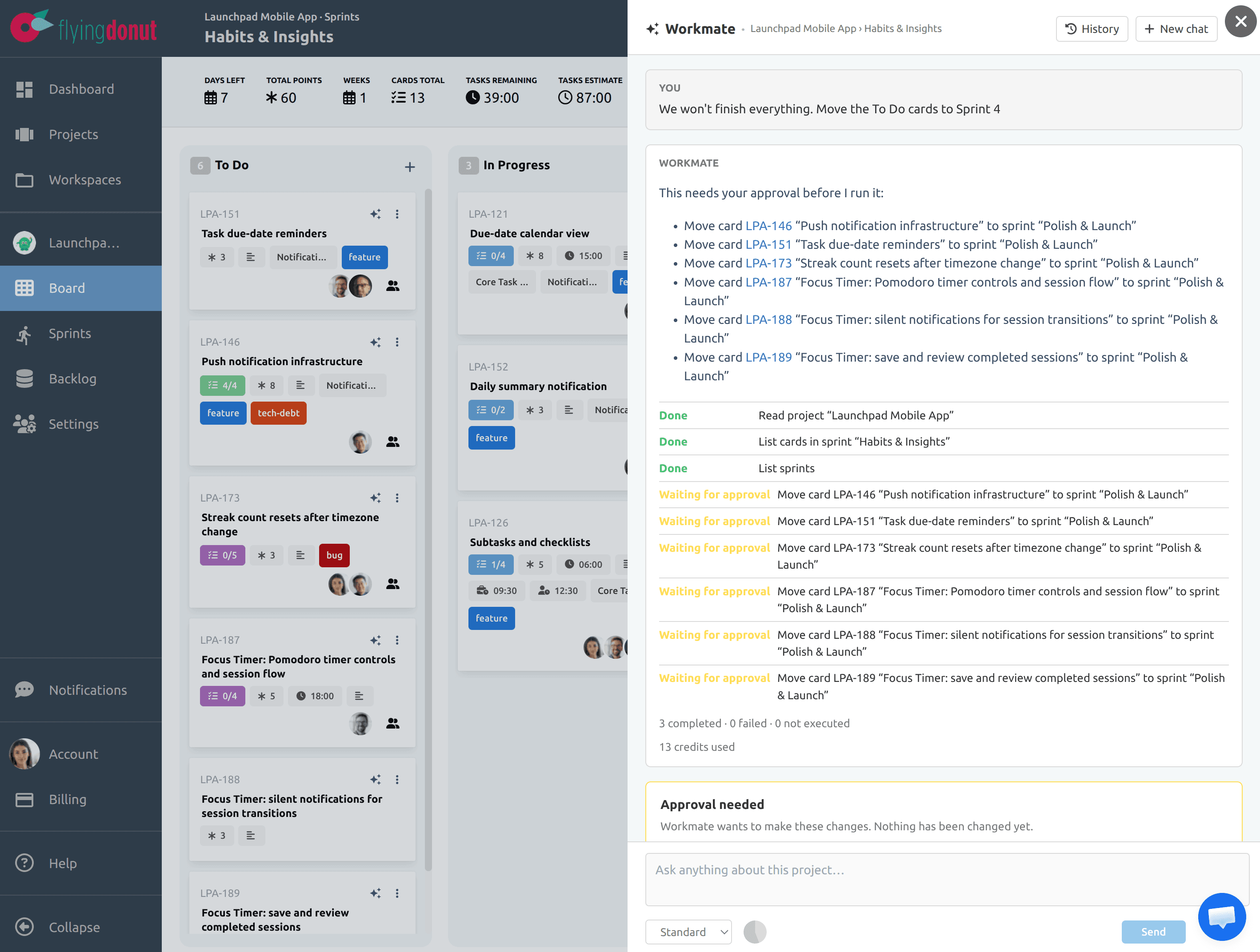Open the Sprints sidebar entry

point(81,334)
